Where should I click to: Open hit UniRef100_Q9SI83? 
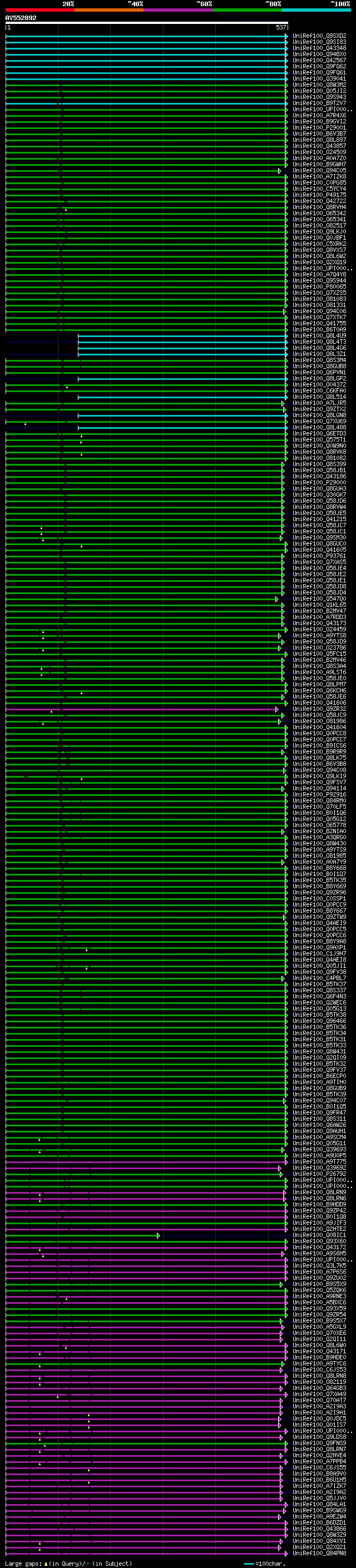(x=319, y=42)
